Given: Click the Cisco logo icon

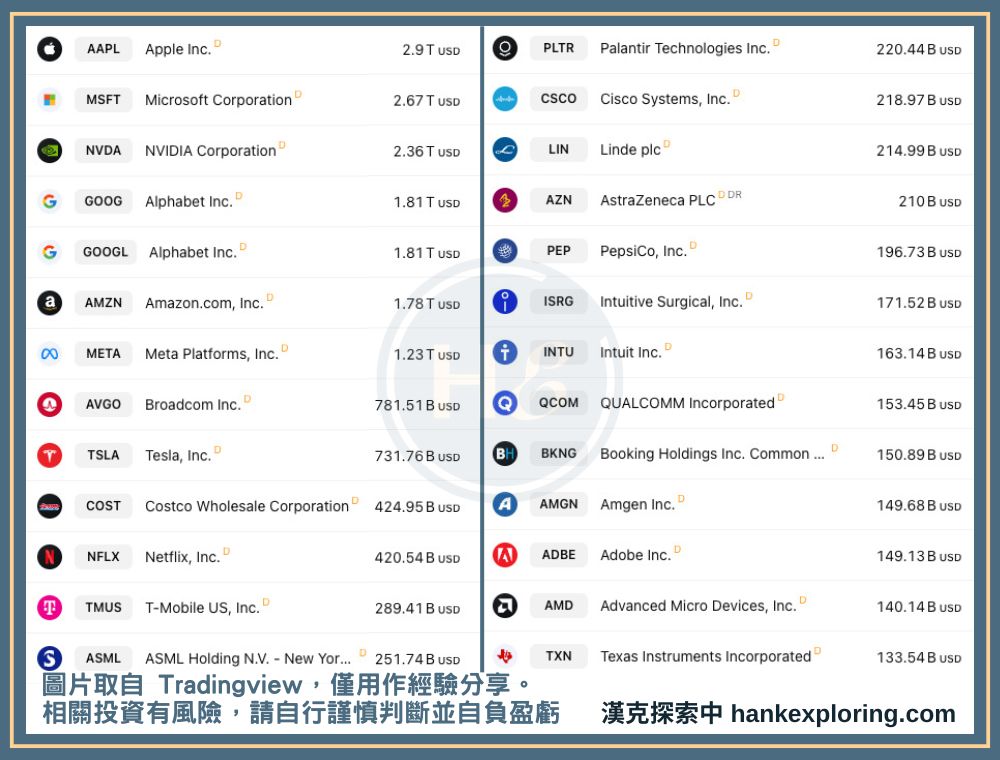Looking at the screenshot, I should tap(505, 99).
